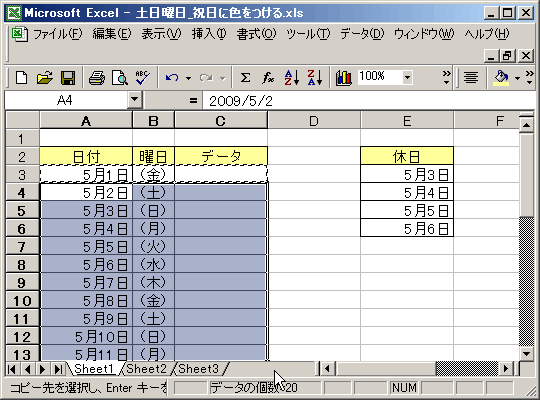This screenshot has height=400, width=540.
Task: Open the ヘルプ(H) menu
Action: (487, 34)
